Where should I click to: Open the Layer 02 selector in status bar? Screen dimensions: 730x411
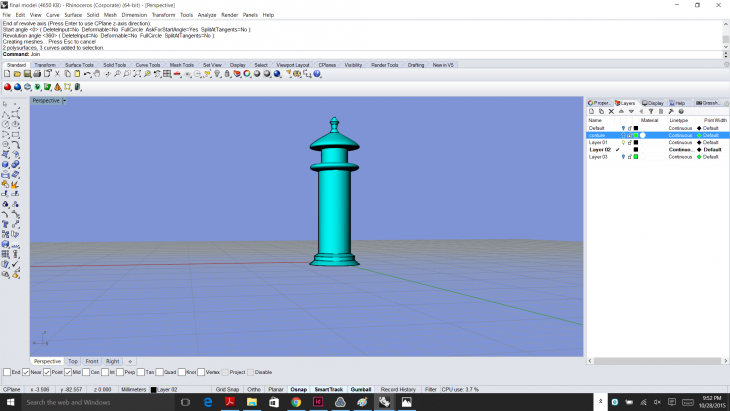click(x=166, y=389)
